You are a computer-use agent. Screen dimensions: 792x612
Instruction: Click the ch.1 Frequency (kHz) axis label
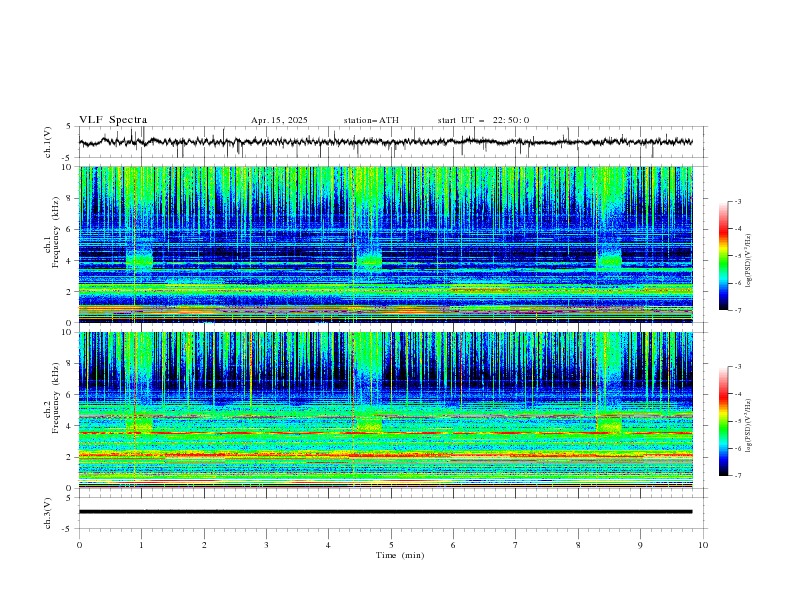(52, 232)
